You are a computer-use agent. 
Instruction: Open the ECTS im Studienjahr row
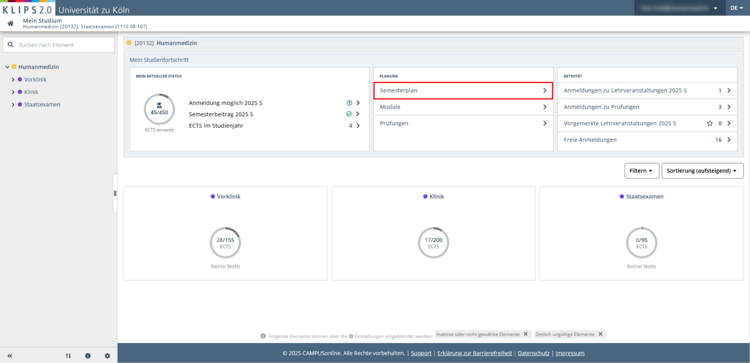pos(274,126)
